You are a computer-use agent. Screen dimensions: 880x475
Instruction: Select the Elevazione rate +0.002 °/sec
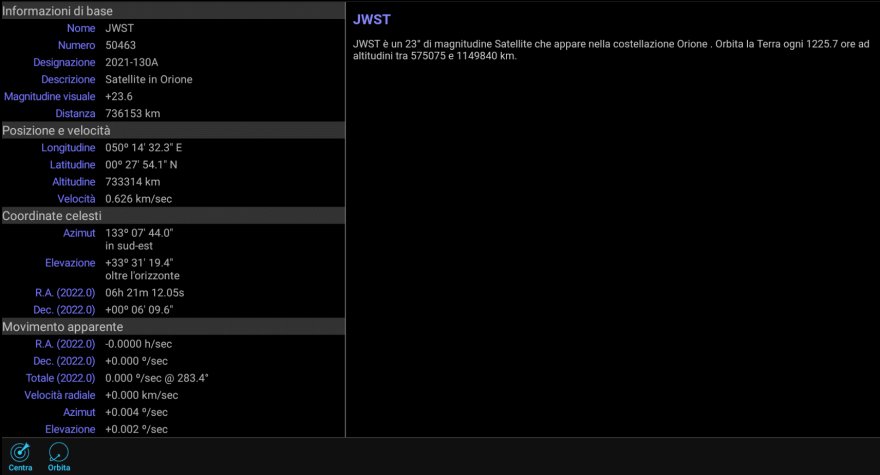tap(136, 430)
